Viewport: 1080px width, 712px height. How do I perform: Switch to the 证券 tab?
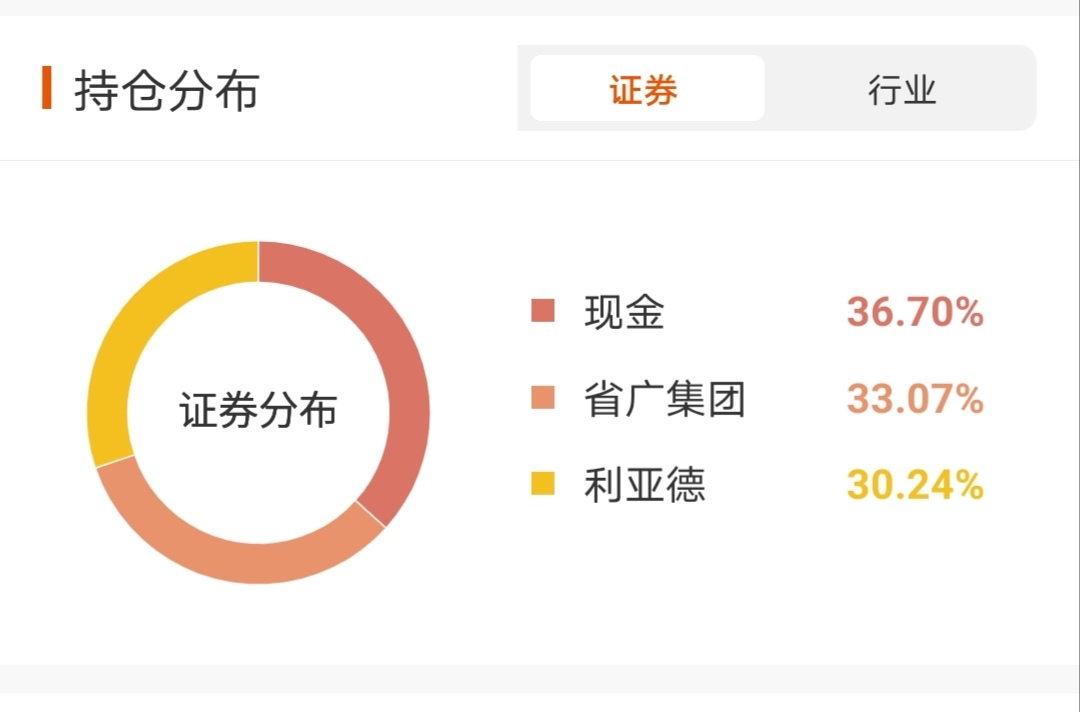point(647,89)
